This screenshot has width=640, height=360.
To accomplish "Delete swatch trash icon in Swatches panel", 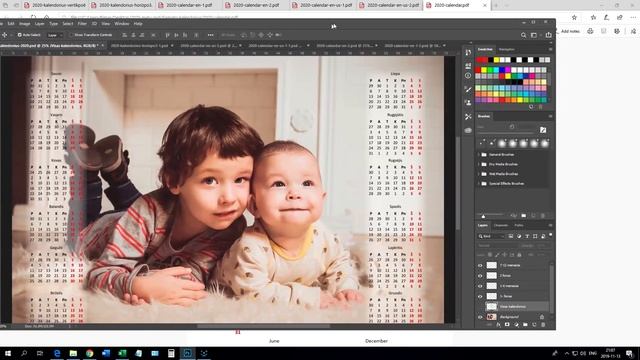I will click(x=541, y=107).
